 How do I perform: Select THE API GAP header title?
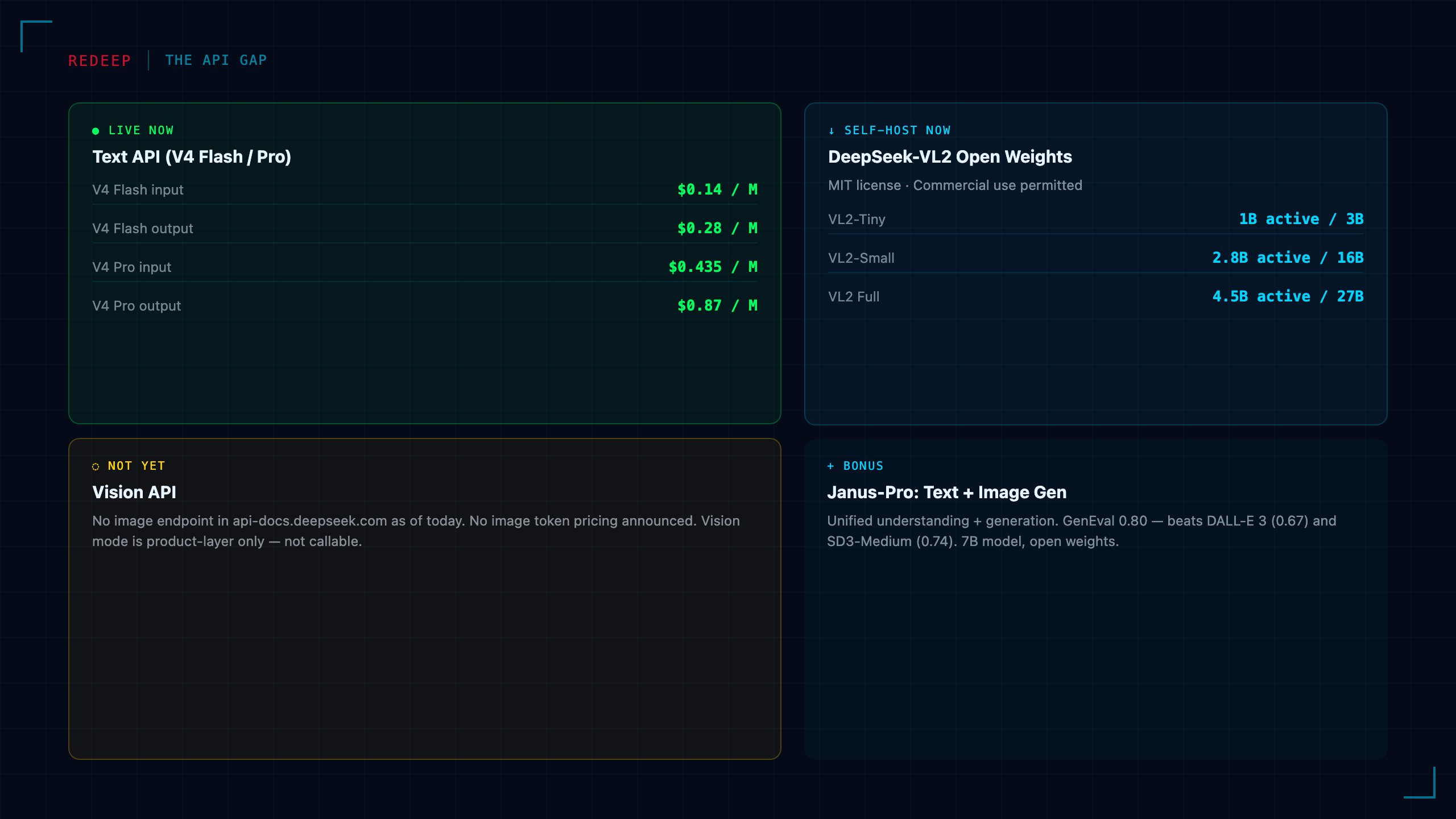click(x=216, y=60)
